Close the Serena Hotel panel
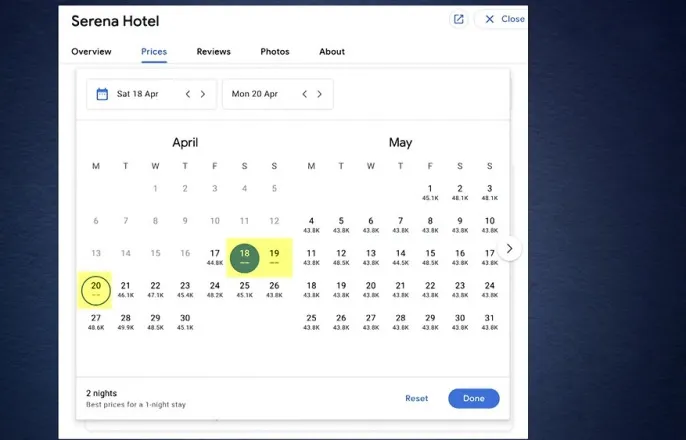The width and height of the screenshot is (686, 440). 504,19
